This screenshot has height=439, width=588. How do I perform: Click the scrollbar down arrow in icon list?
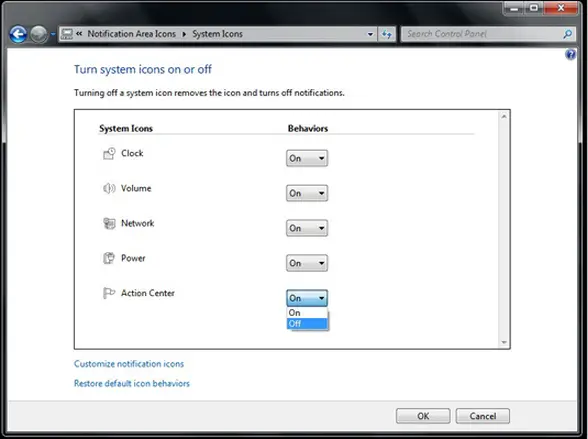point(504,342)
